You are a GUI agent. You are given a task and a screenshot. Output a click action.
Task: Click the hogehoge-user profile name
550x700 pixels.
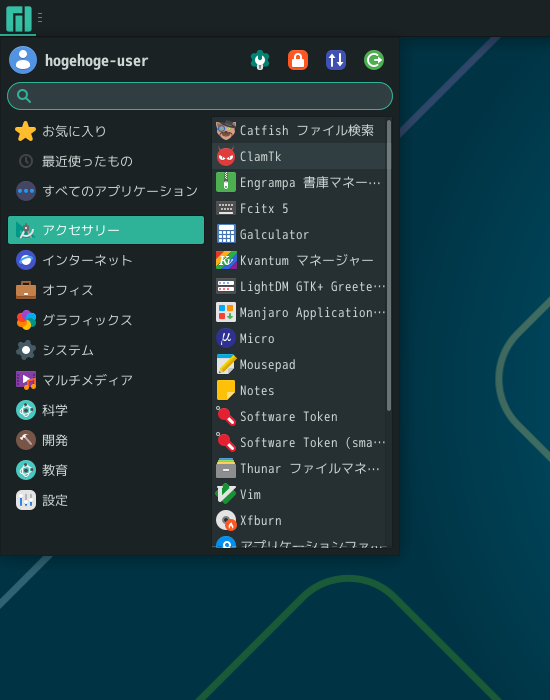(96, 60)
